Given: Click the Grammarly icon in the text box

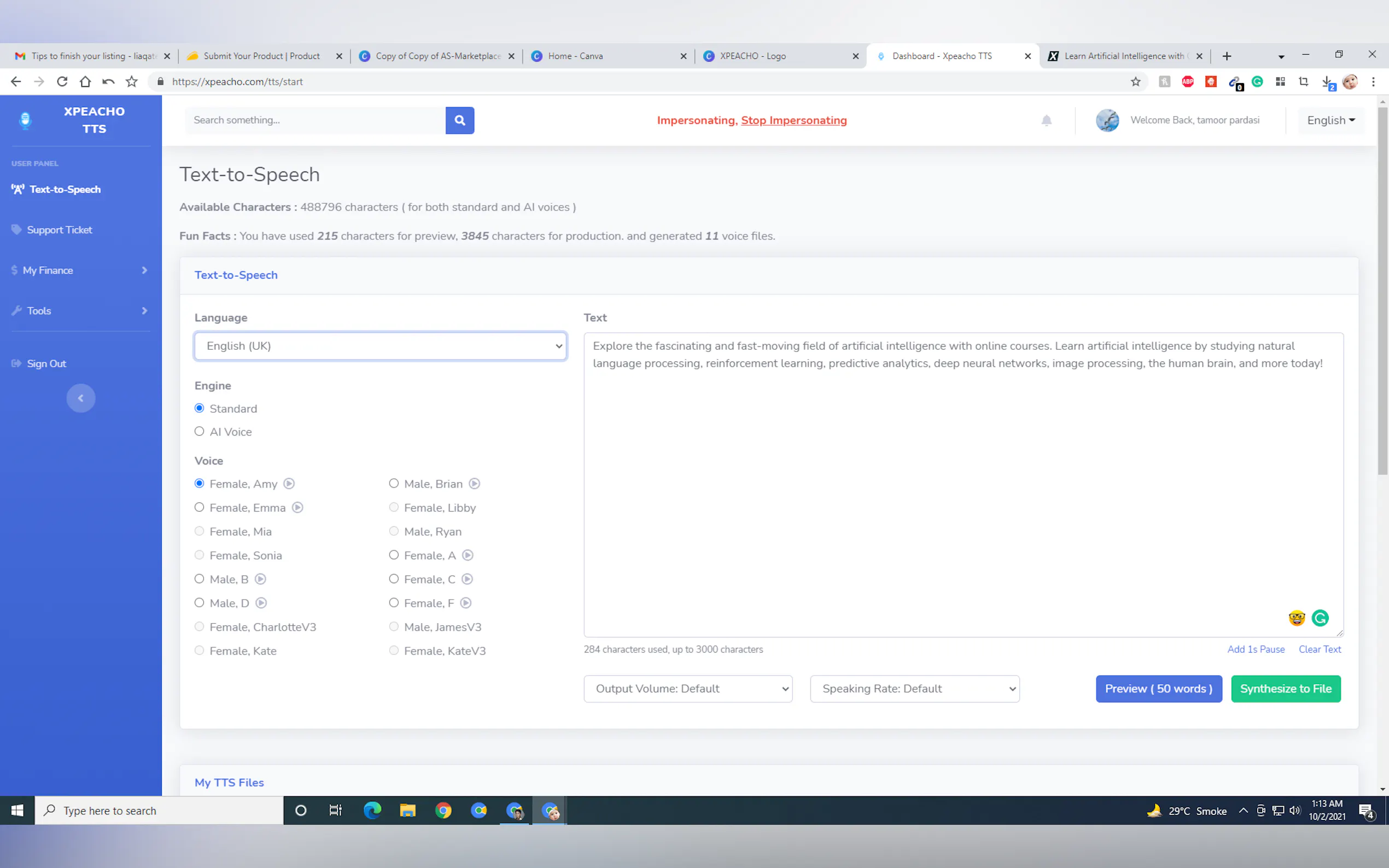Looking at the screenshot, I should [x=1320, y=618].
